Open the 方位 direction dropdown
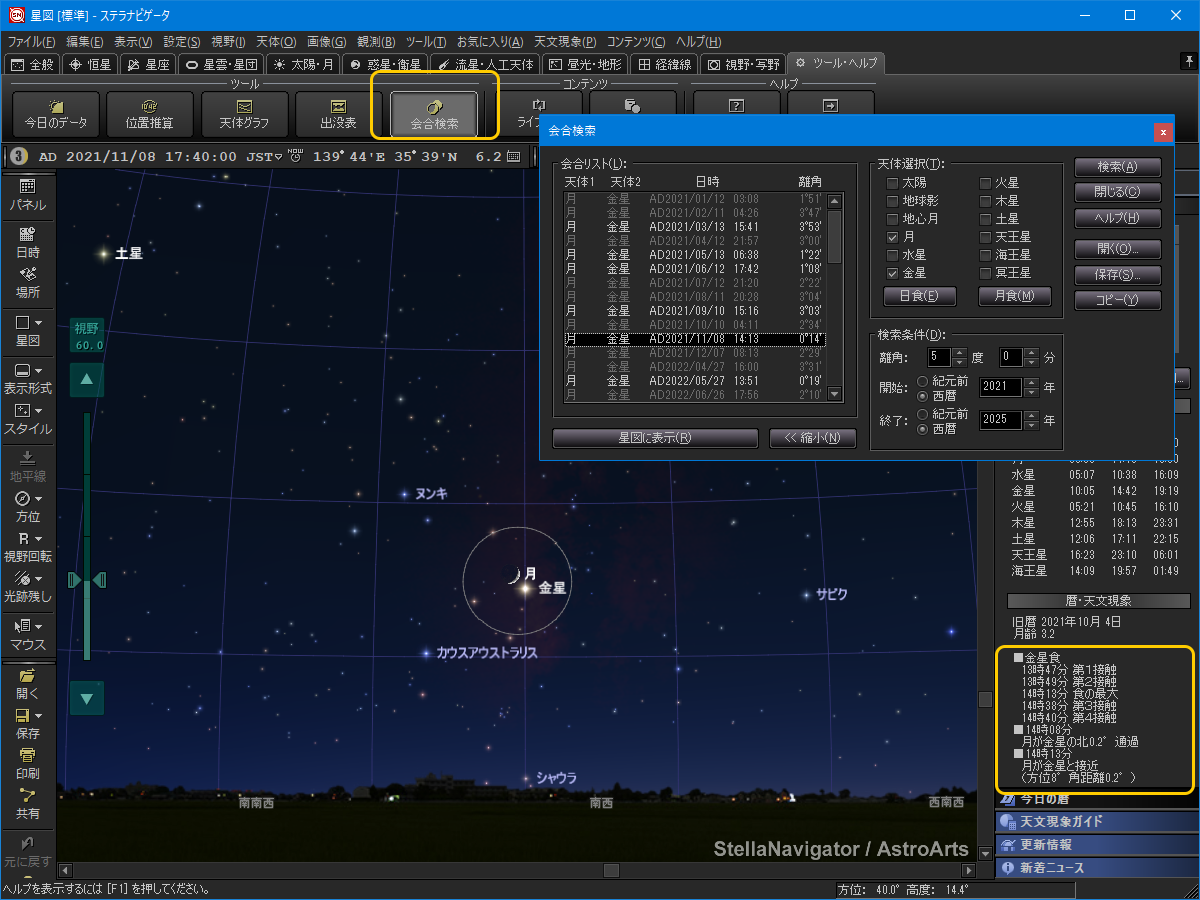1200x900 pixels. [x=27, y=506]
